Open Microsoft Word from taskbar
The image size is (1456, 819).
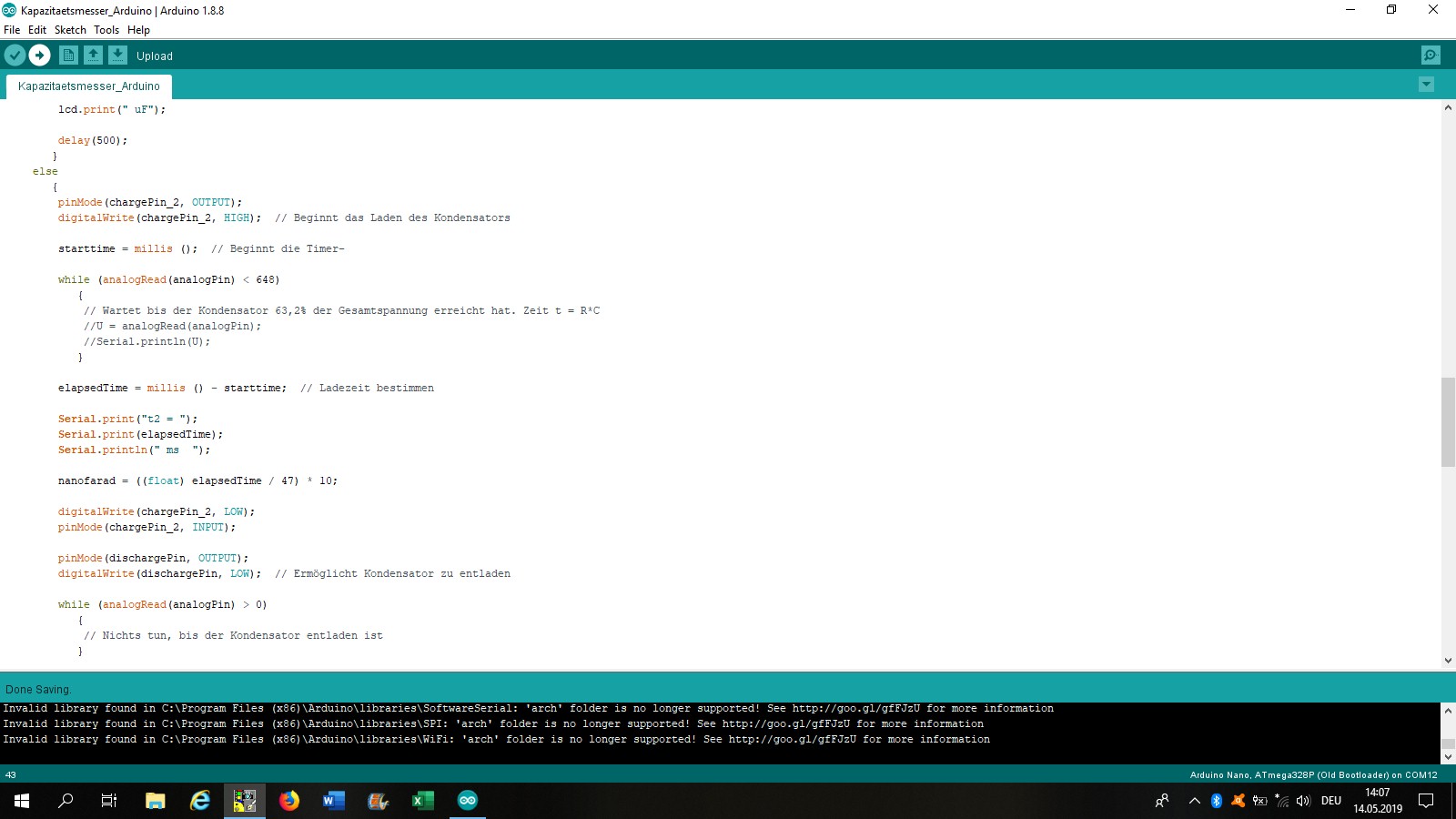334,801
